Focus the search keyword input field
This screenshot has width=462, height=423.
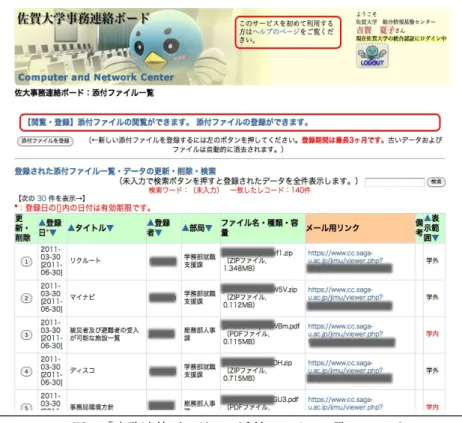pyautogui.click(x=395, y=182)
